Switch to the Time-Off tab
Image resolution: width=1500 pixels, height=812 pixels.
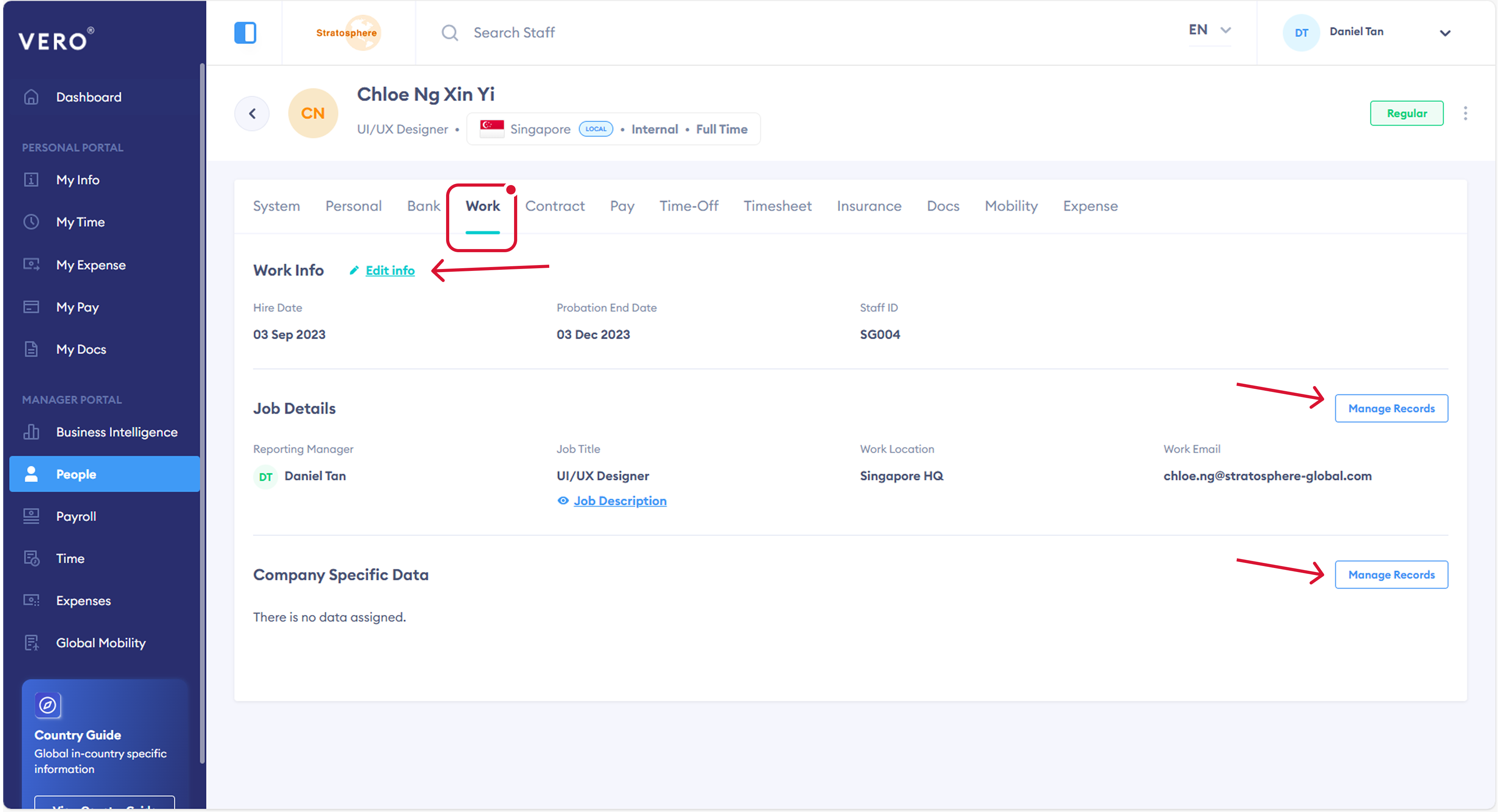tap(688, 206)
